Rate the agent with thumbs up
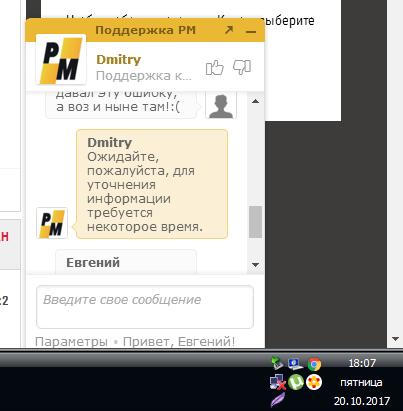This screenshot has height=411, width=403. pyautogui.click(x=214, y=68)
